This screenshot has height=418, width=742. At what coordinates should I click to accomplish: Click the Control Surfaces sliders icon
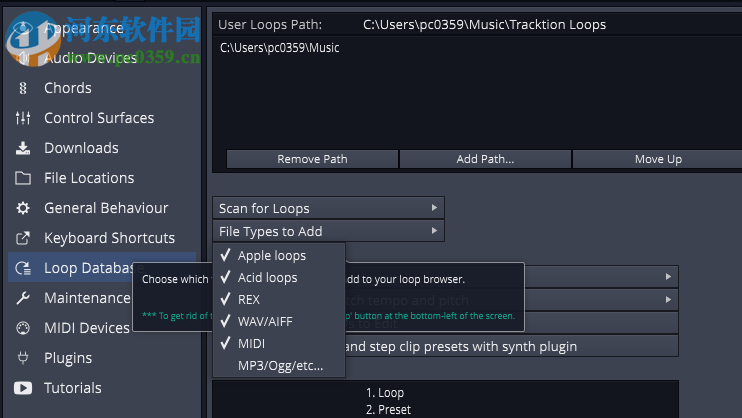pyautogui.click(x=23, y=118)
